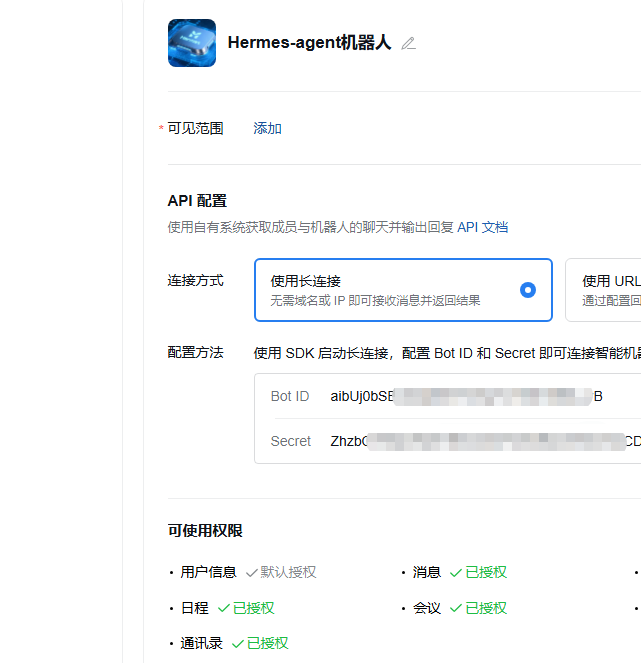The image size is (641, 663).
Task: Click the 已授权 status next to 通讯录
Action: (268, 643)
